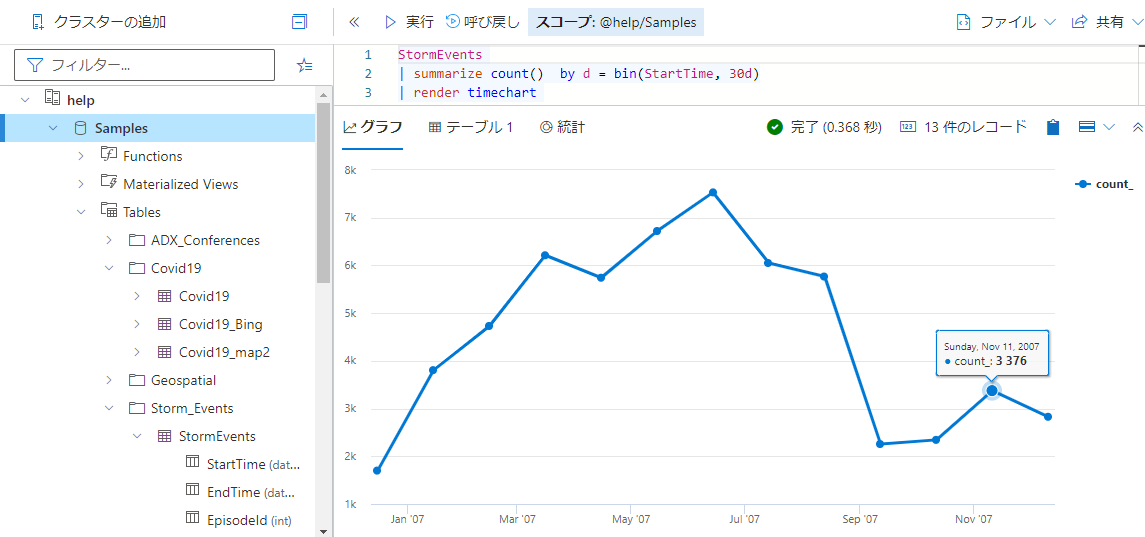Collapse the connections pane with the panel icon
The height and width of the screenshot is (537, 1145).
(x=299, y=22)
